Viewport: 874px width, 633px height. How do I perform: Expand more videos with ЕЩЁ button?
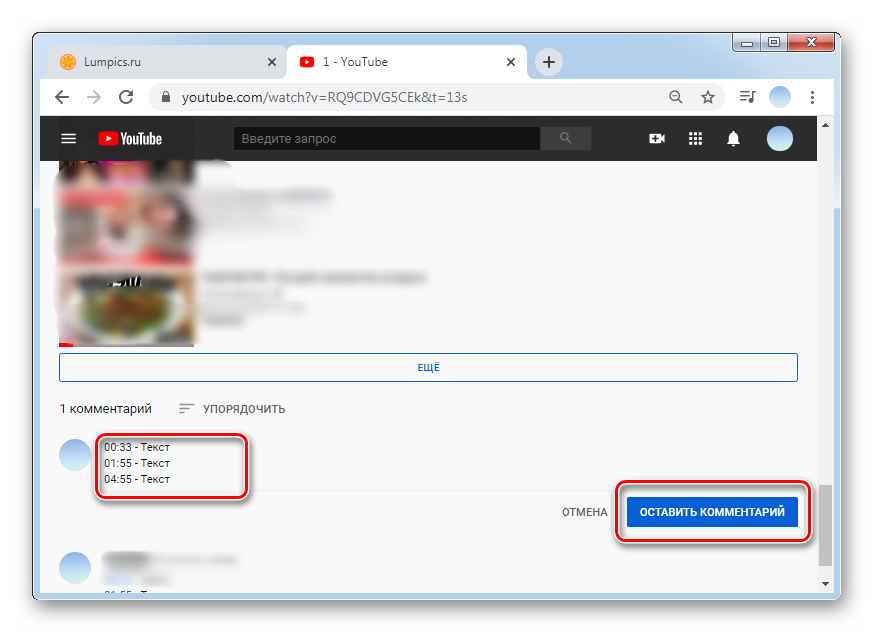click(x=428, y=368)
